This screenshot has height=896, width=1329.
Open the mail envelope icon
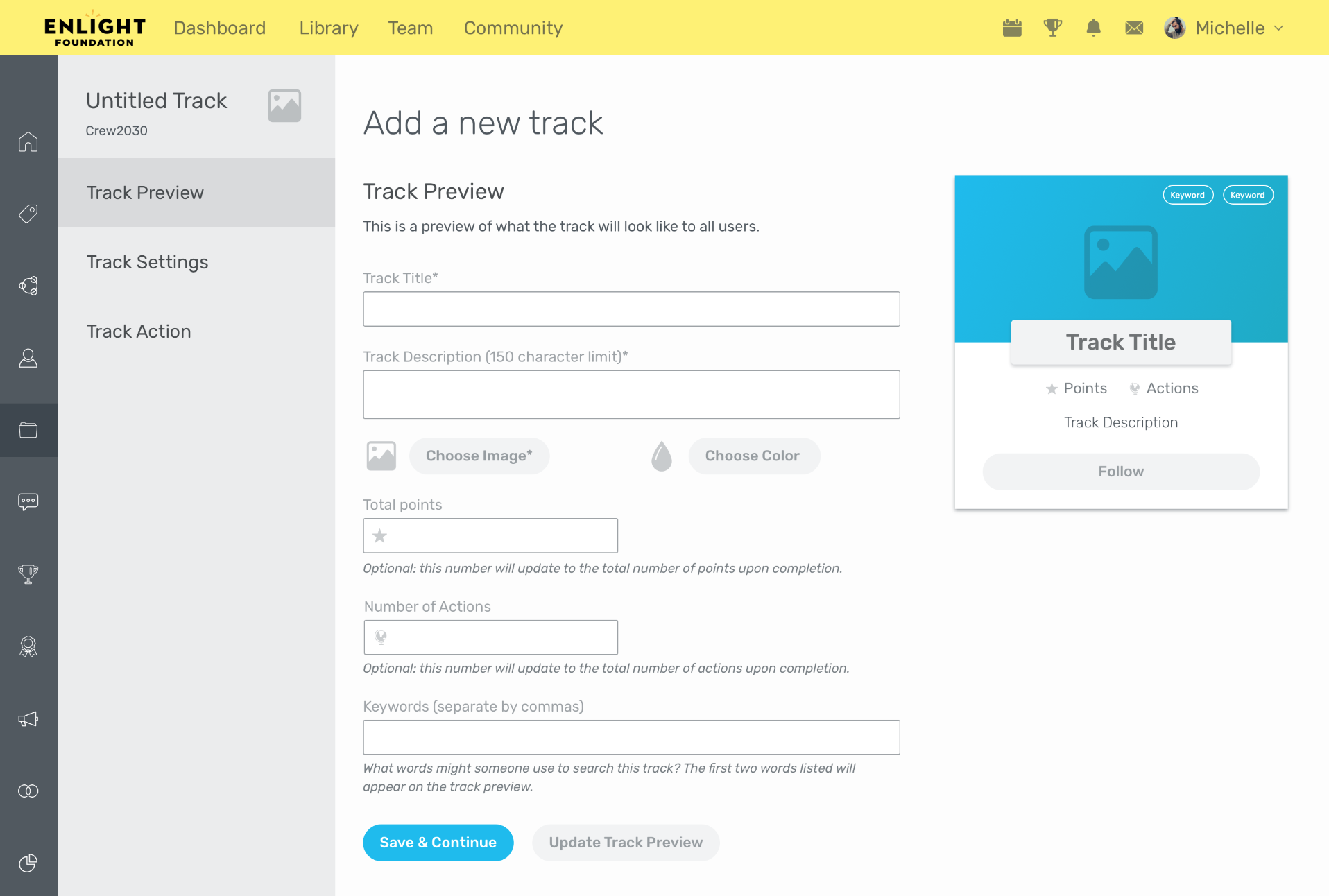click(1134, 28)
